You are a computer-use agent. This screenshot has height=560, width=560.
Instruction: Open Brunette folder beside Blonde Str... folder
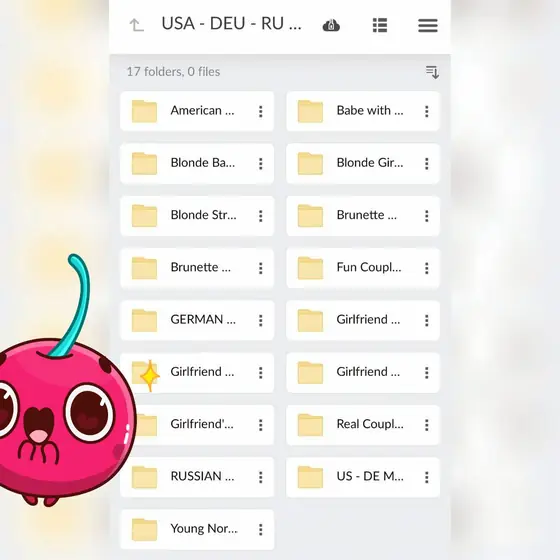[x=363, y=216]
